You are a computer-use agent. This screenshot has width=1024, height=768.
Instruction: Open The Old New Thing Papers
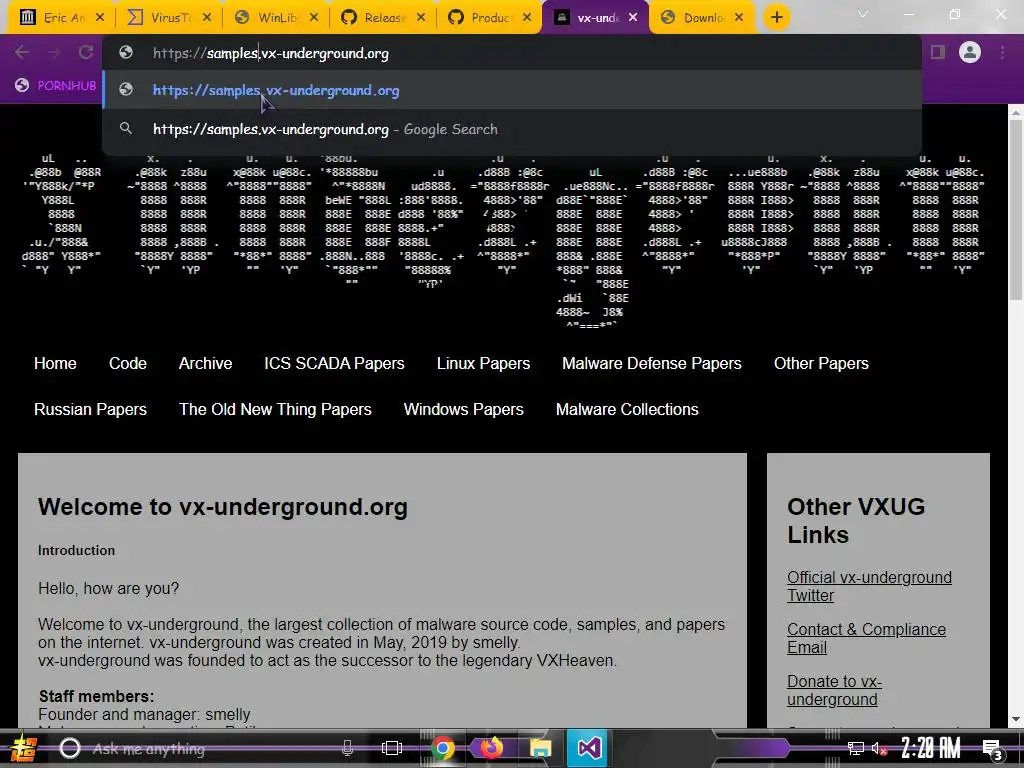pos(275,409)
